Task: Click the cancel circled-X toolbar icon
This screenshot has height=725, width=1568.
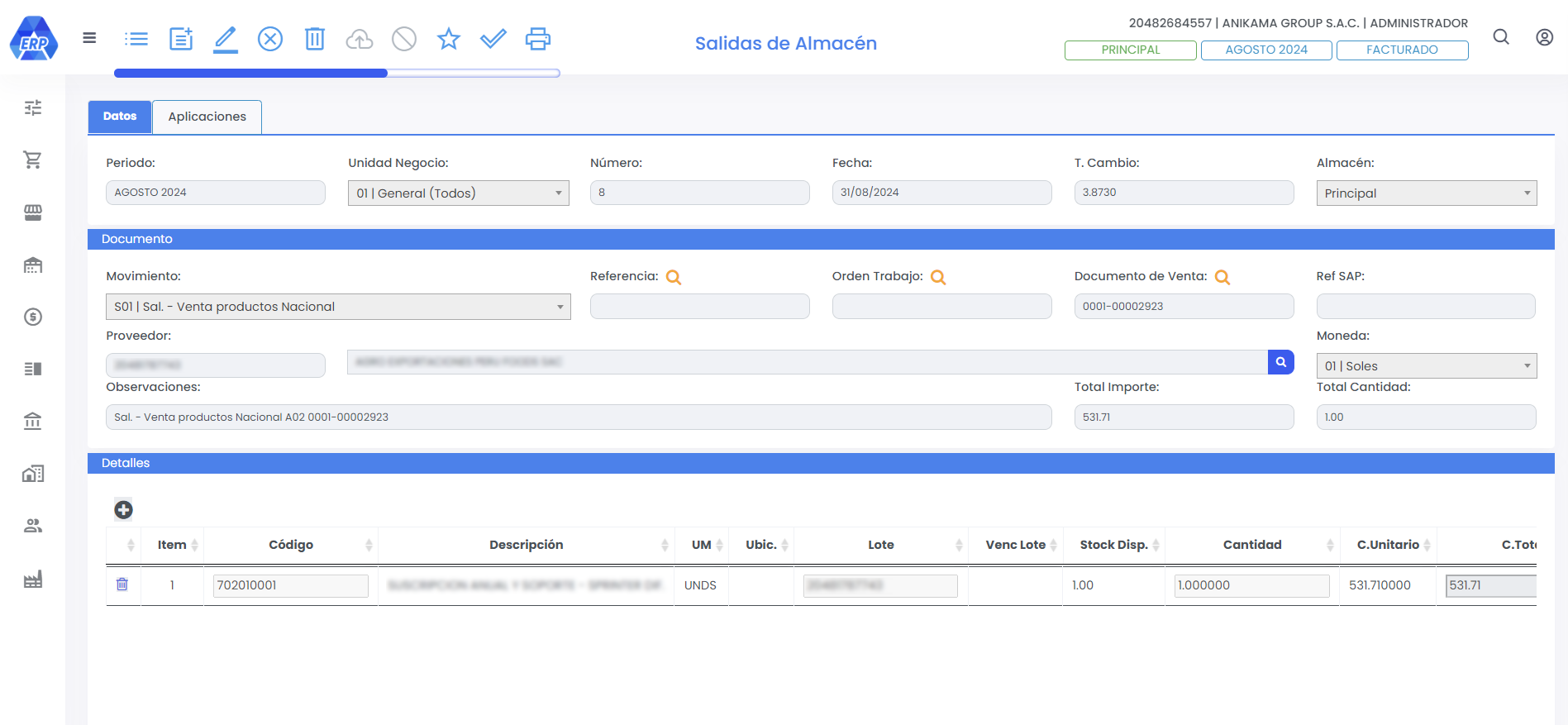Action: [x=270, y=39]
